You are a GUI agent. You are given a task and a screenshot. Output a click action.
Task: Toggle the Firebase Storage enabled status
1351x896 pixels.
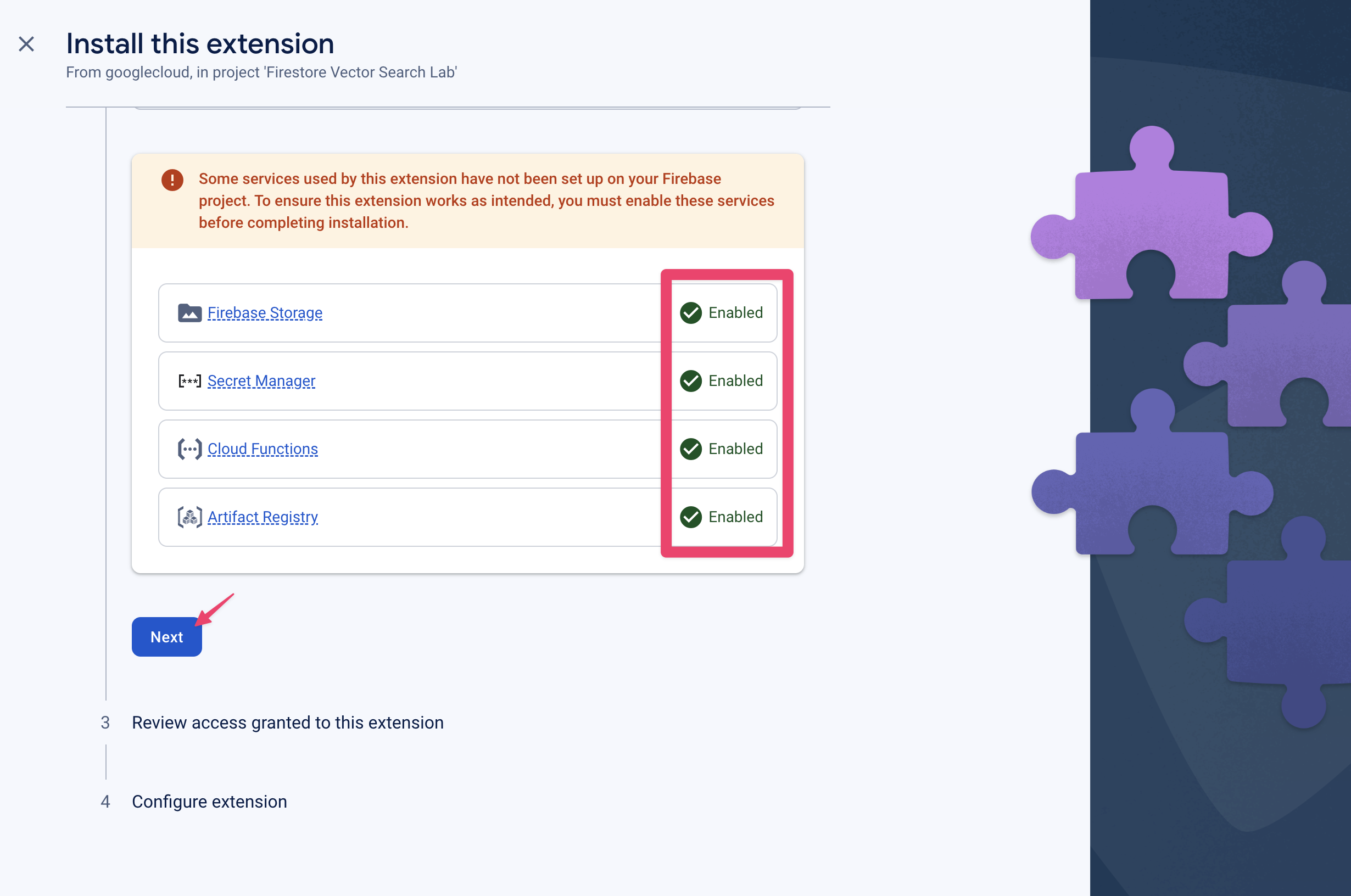click(x=721, y=313)
